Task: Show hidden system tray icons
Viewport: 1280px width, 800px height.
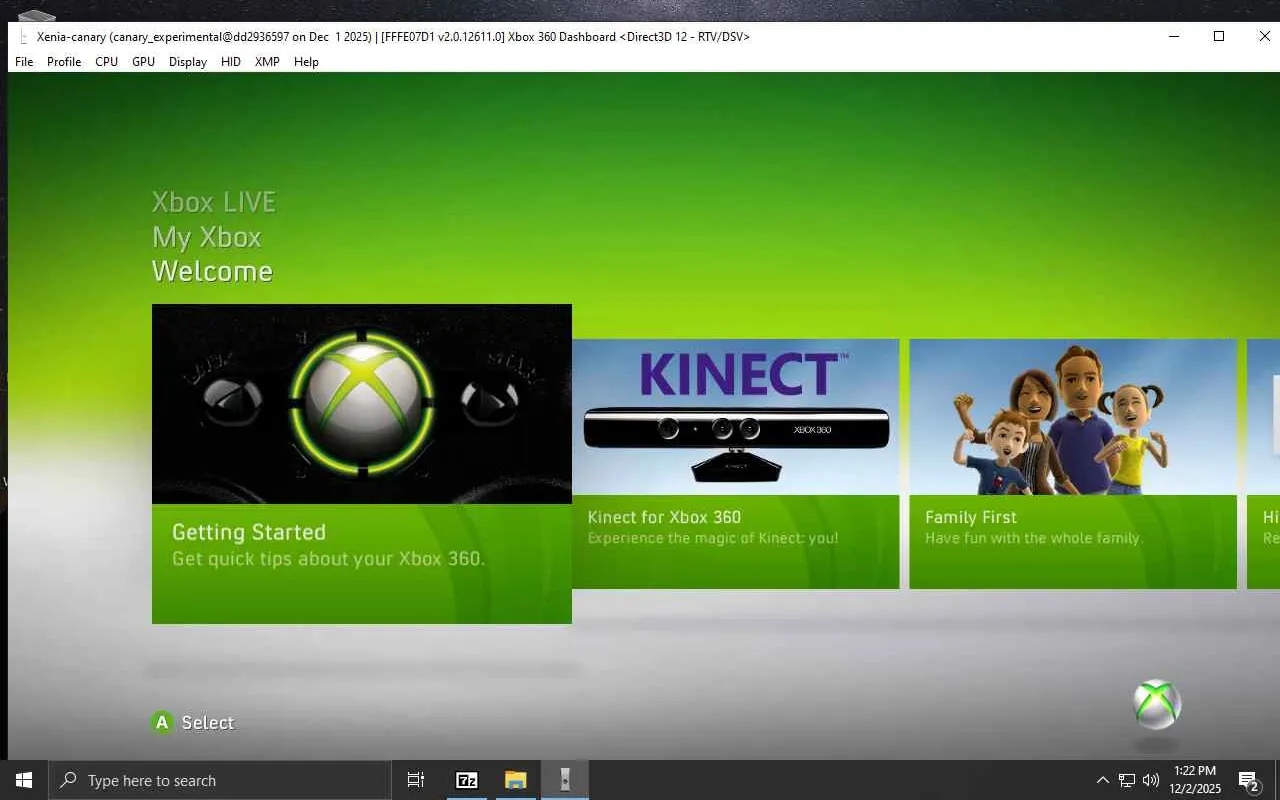Action: (x=1103, y=780)
